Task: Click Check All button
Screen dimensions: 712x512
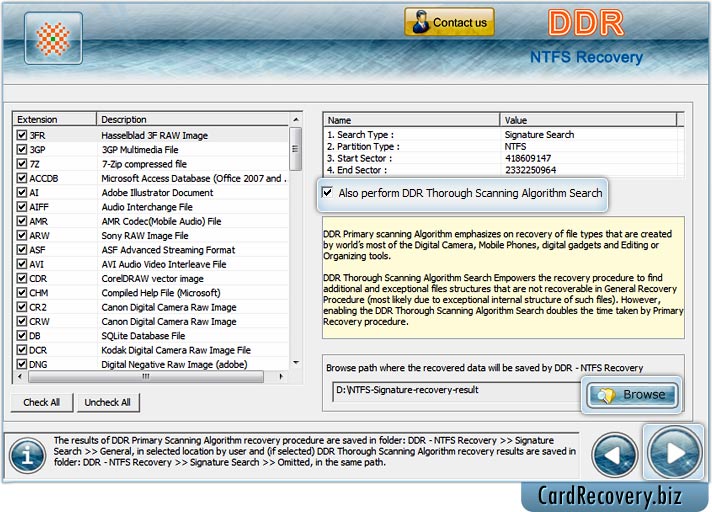Action: [x=42, y=402]
